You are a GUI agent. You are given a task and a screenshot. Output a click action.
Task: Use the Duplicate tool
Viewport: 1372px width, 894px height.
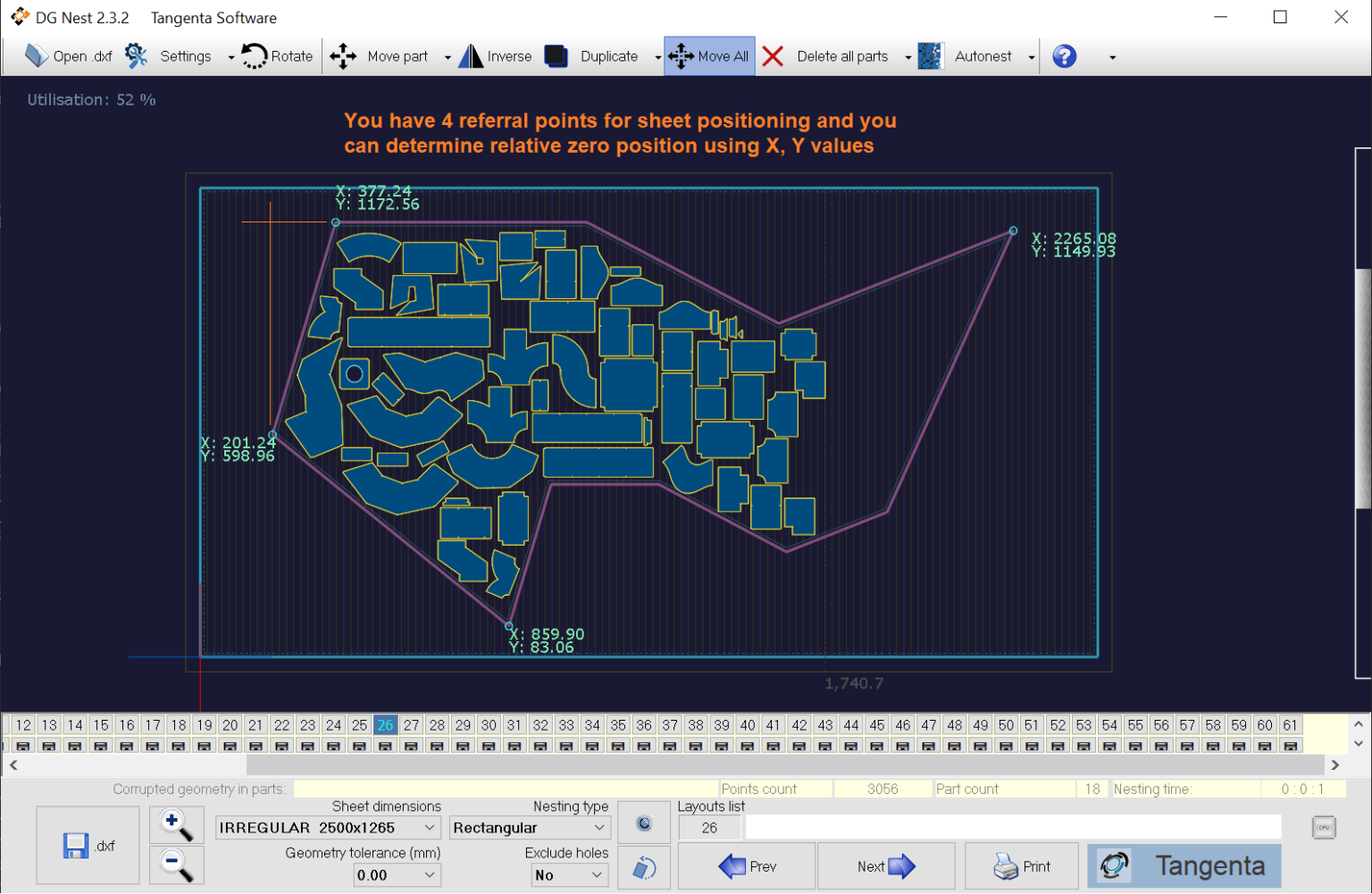tap(594, 55)
